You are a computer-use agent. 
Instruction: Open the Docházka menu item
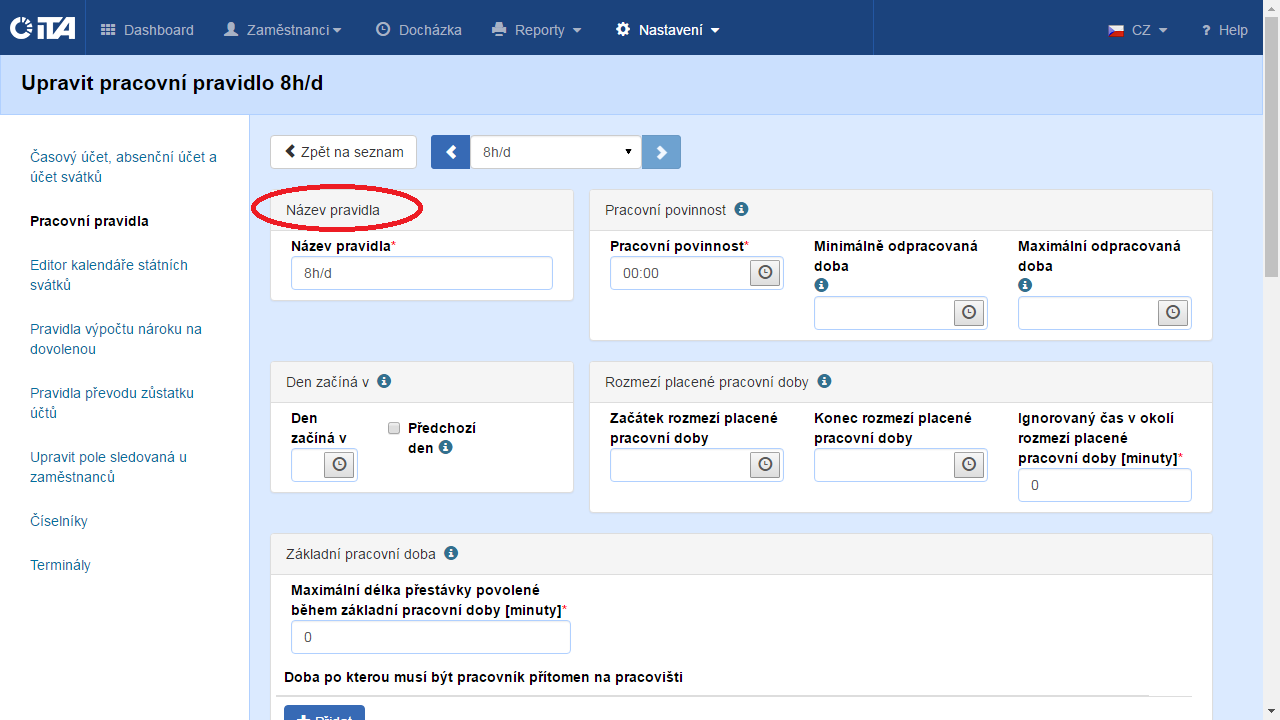(x=419, y=30)
